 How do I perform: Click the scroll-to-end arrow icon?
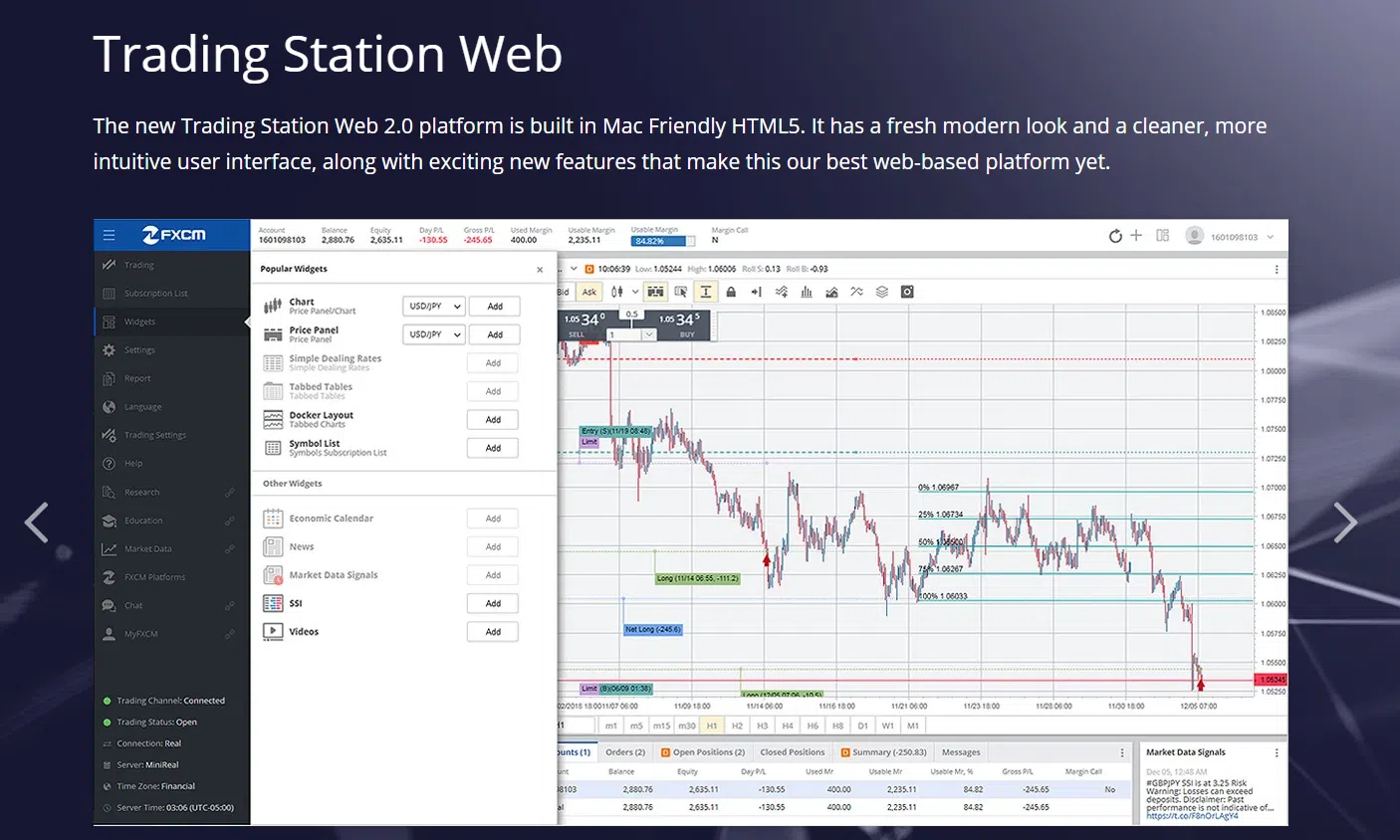[x=756, y=292]
